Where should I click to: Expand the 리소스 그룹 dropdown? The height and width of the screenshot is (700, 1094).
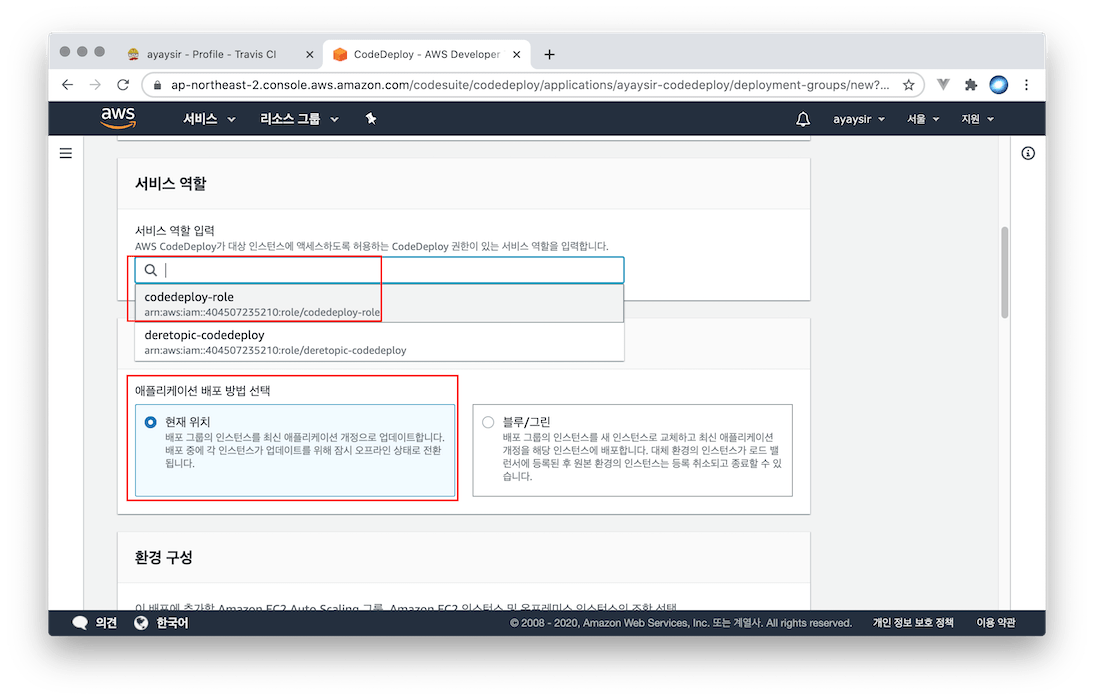[x=299, y=119]
